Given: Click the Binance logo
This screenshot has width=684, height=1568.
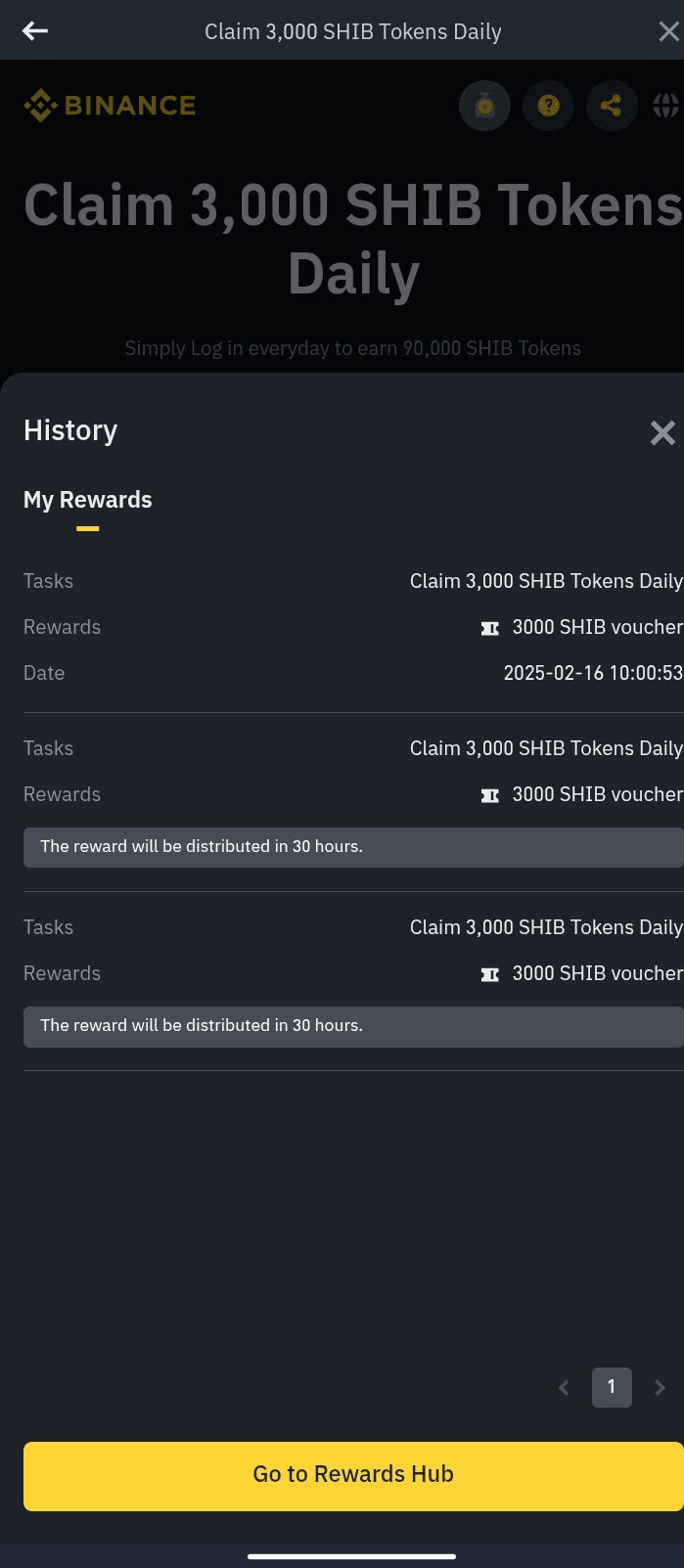Looking at the screenshot, I should click(x=110, y=105).
